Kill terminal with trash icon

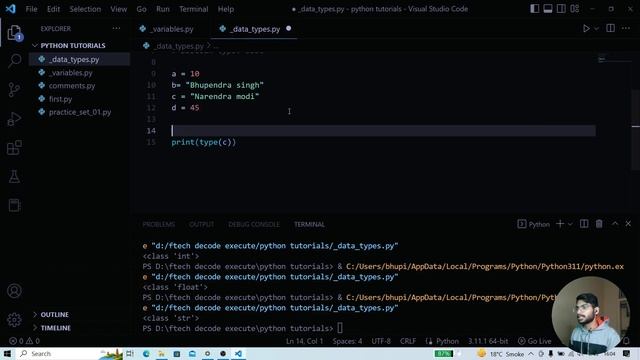pyautogui.click(x=599, y=224)
